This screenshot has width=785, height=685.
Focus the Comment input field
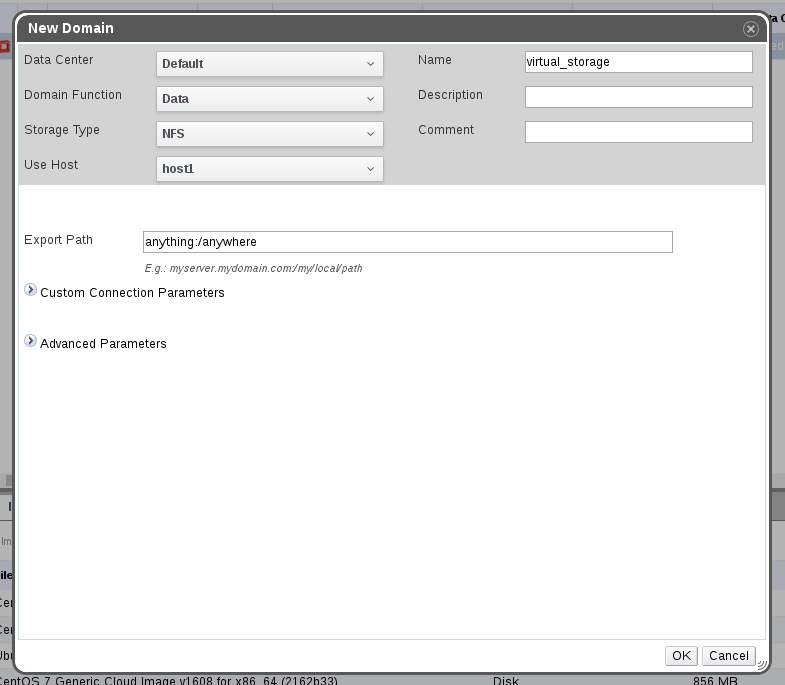click(x=638, y=132)
